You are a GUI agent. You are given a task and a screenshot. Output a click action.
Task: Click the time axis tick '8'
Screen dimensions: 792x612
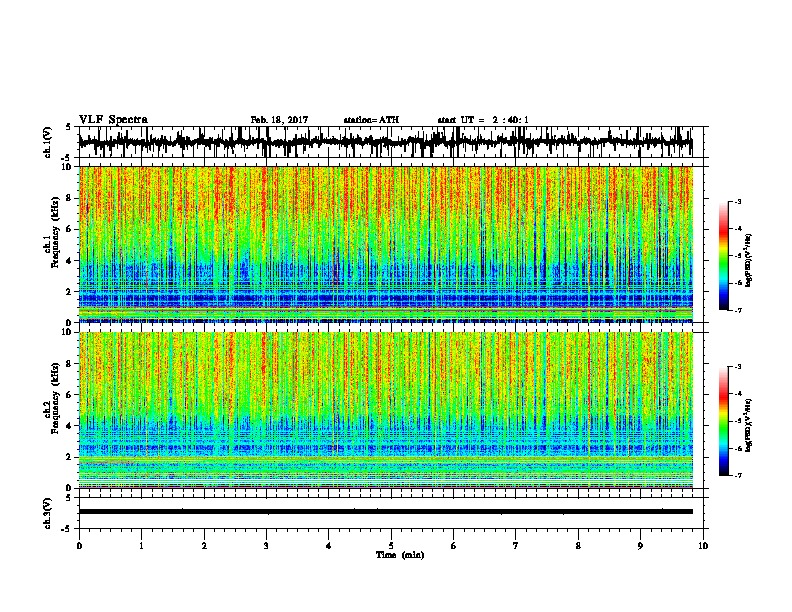coord(578,546)
